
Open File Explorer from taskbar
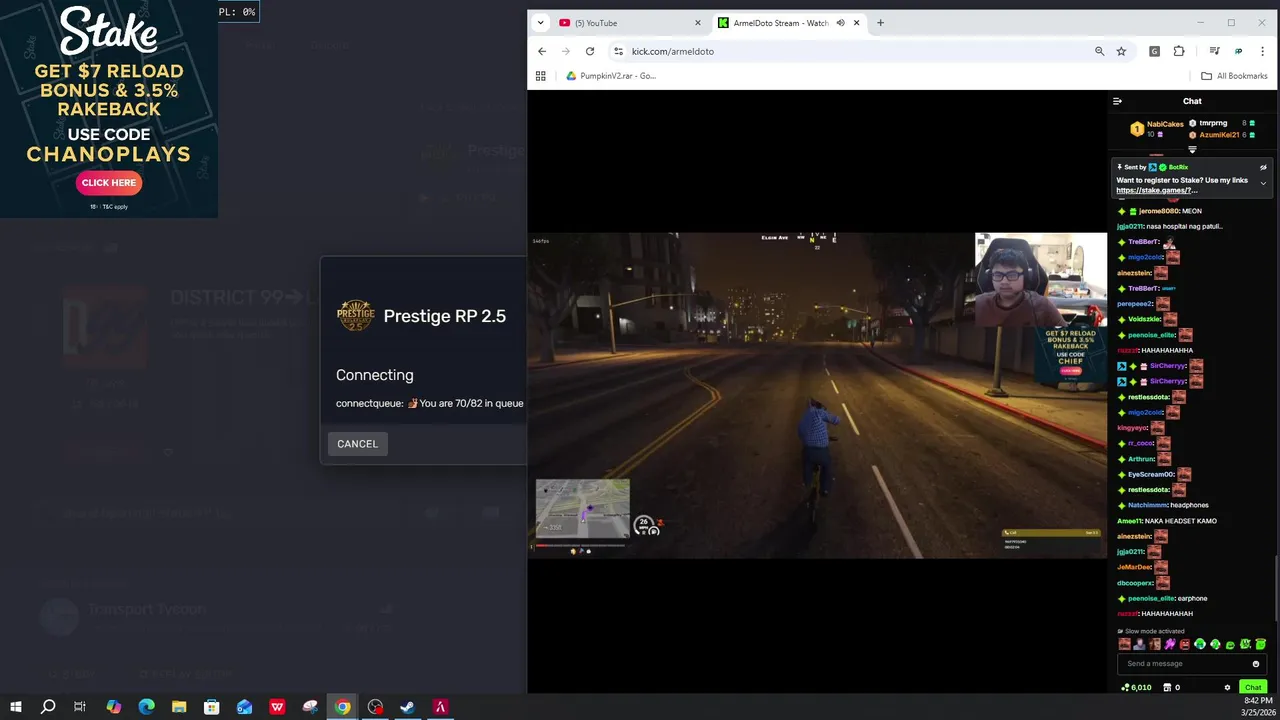tap(179, 707)
